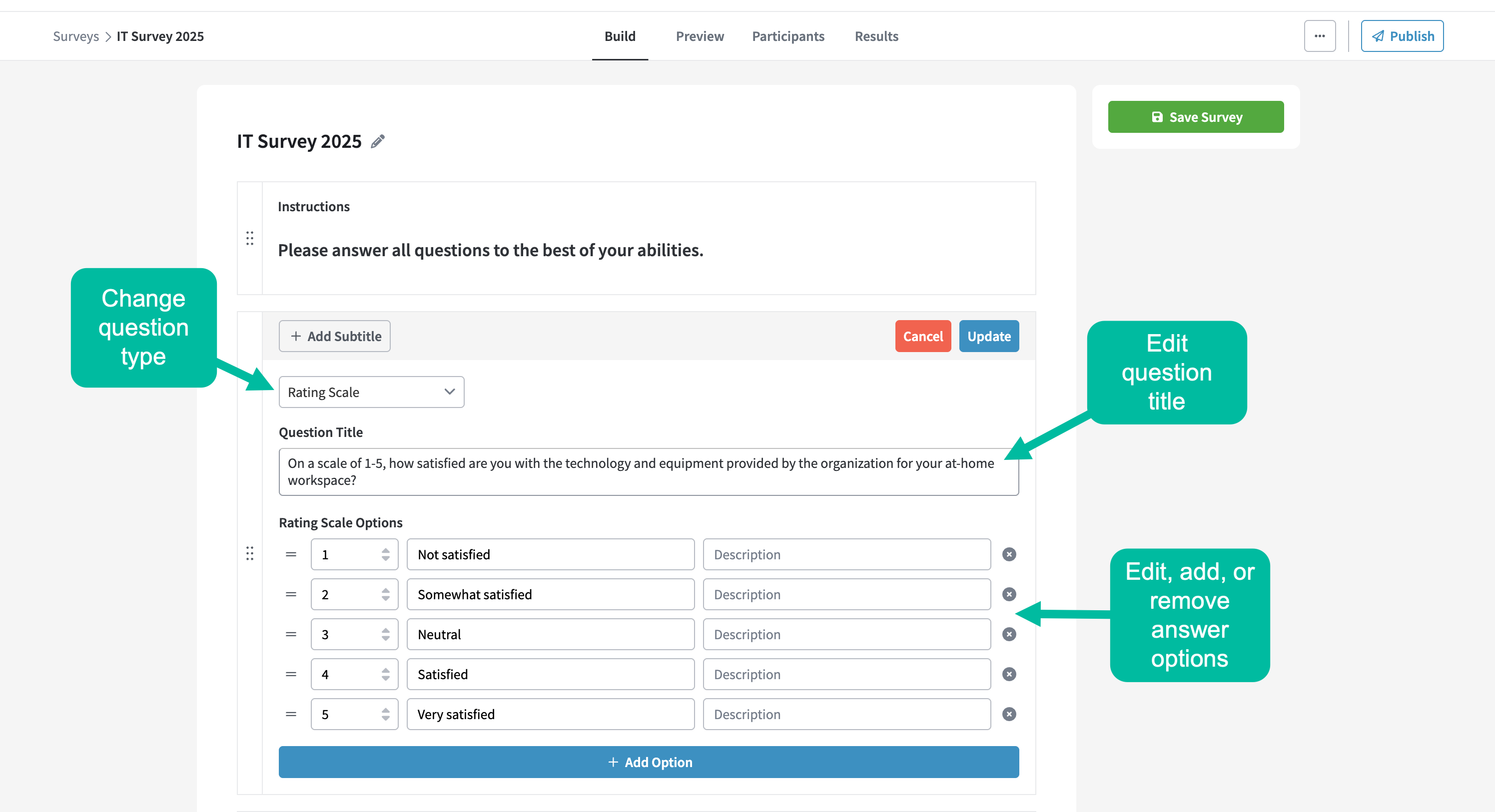
Task: Adjust the stepper arrows for value 1
Action: click(385, 554)
